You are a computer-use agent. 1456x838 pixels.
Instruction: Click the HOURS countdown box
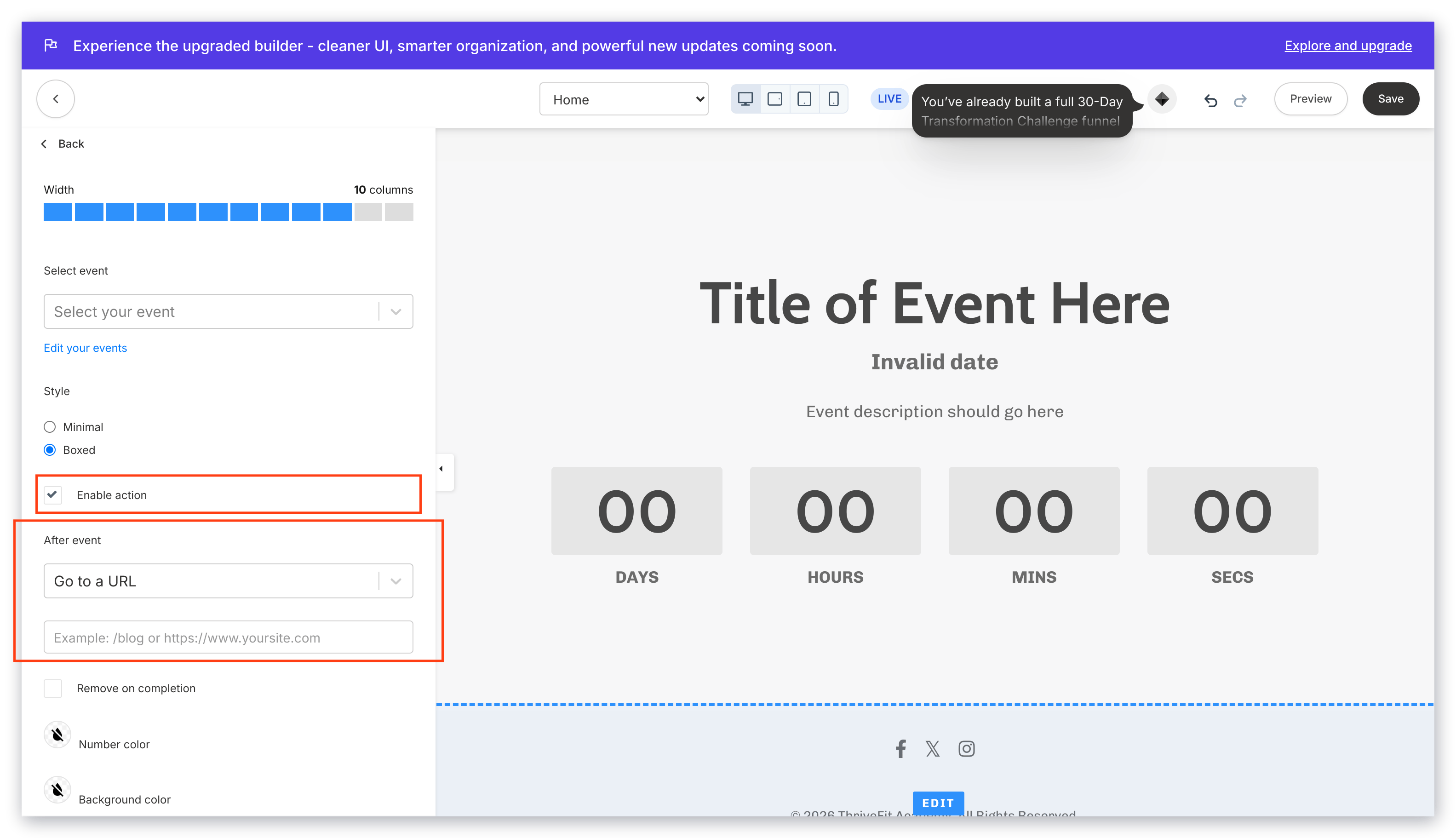[835, 511]
